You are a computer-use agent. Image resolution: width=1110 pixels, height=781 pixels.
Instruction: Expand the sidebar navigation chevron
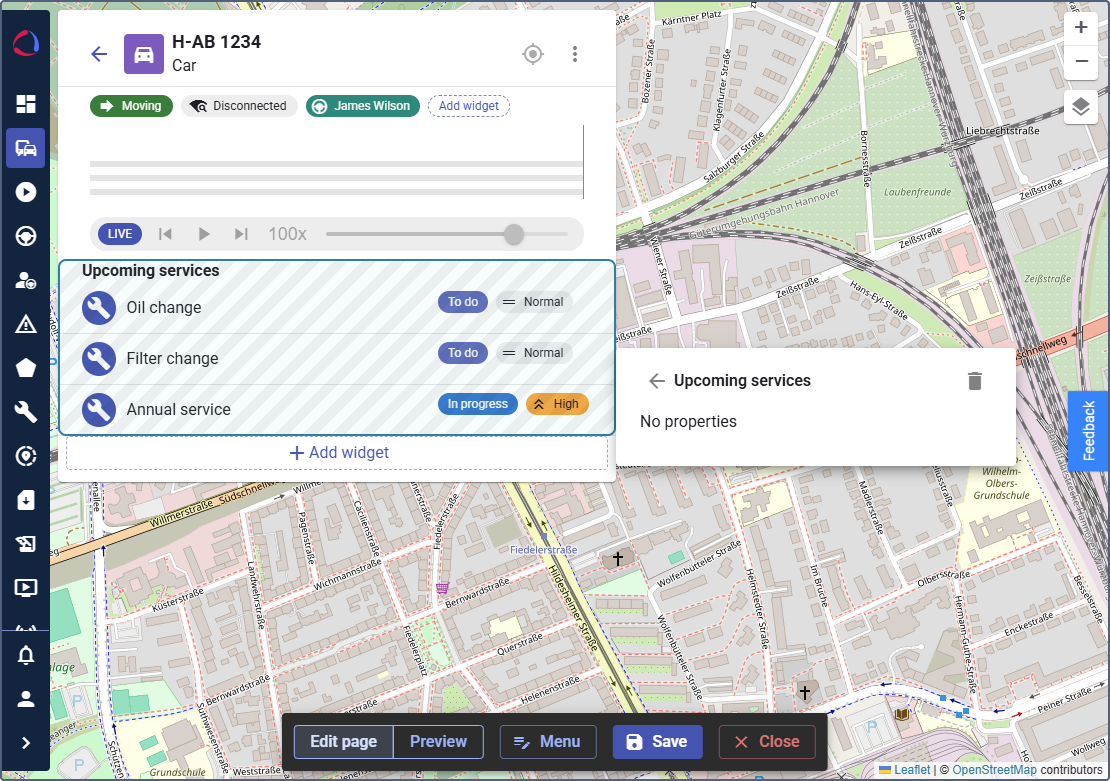click(25, 742)
